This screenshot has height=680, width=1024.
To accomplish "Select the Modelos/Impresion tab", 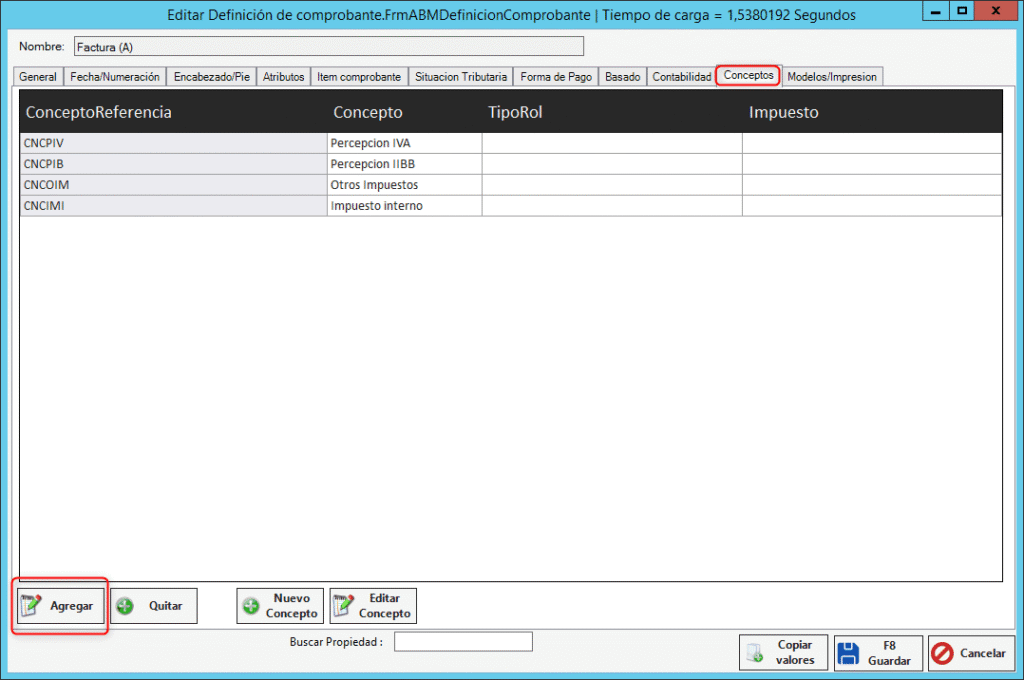I will 832,77.
